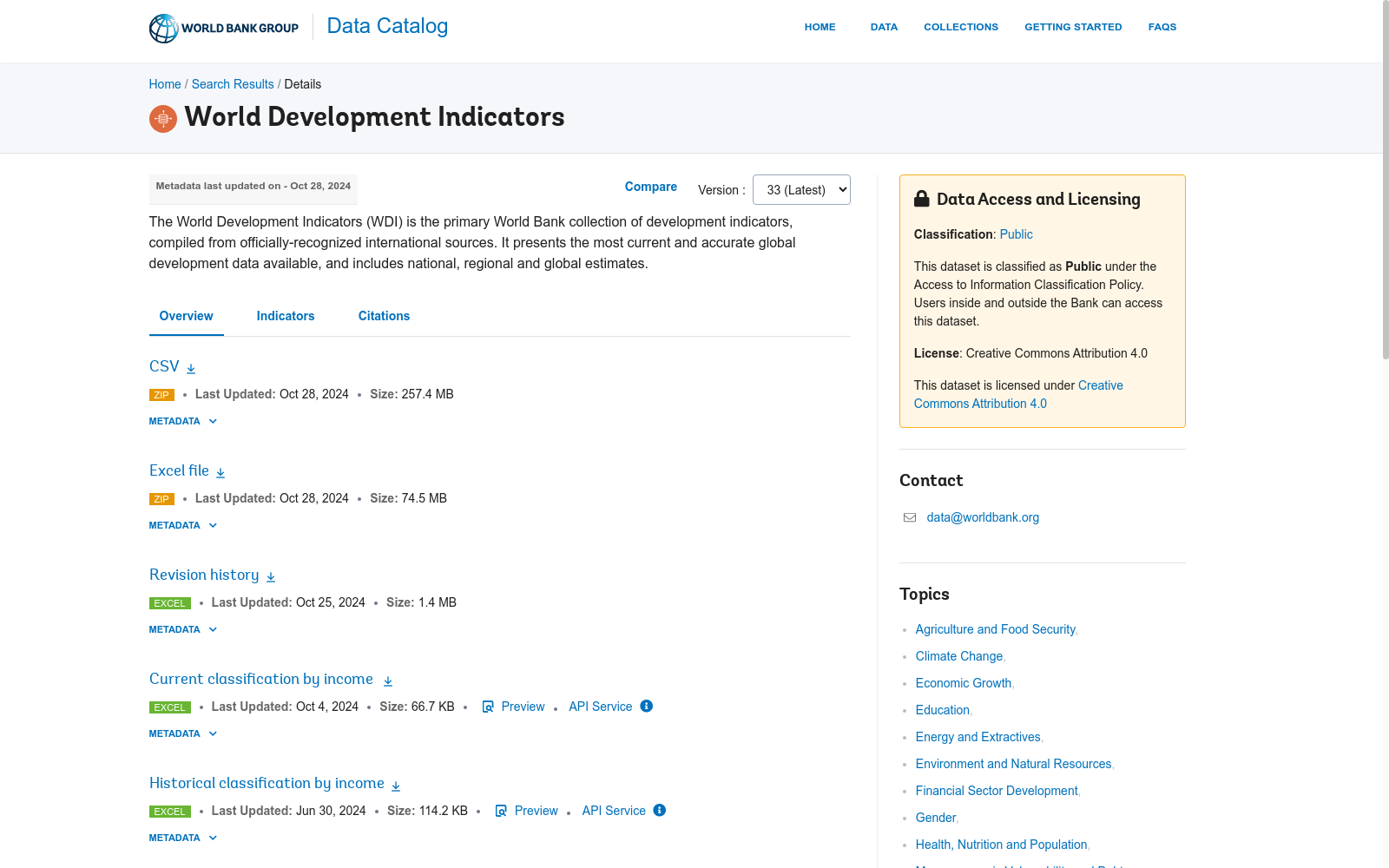
Task: Download Historical classification by income file
Action: point(396,784)
